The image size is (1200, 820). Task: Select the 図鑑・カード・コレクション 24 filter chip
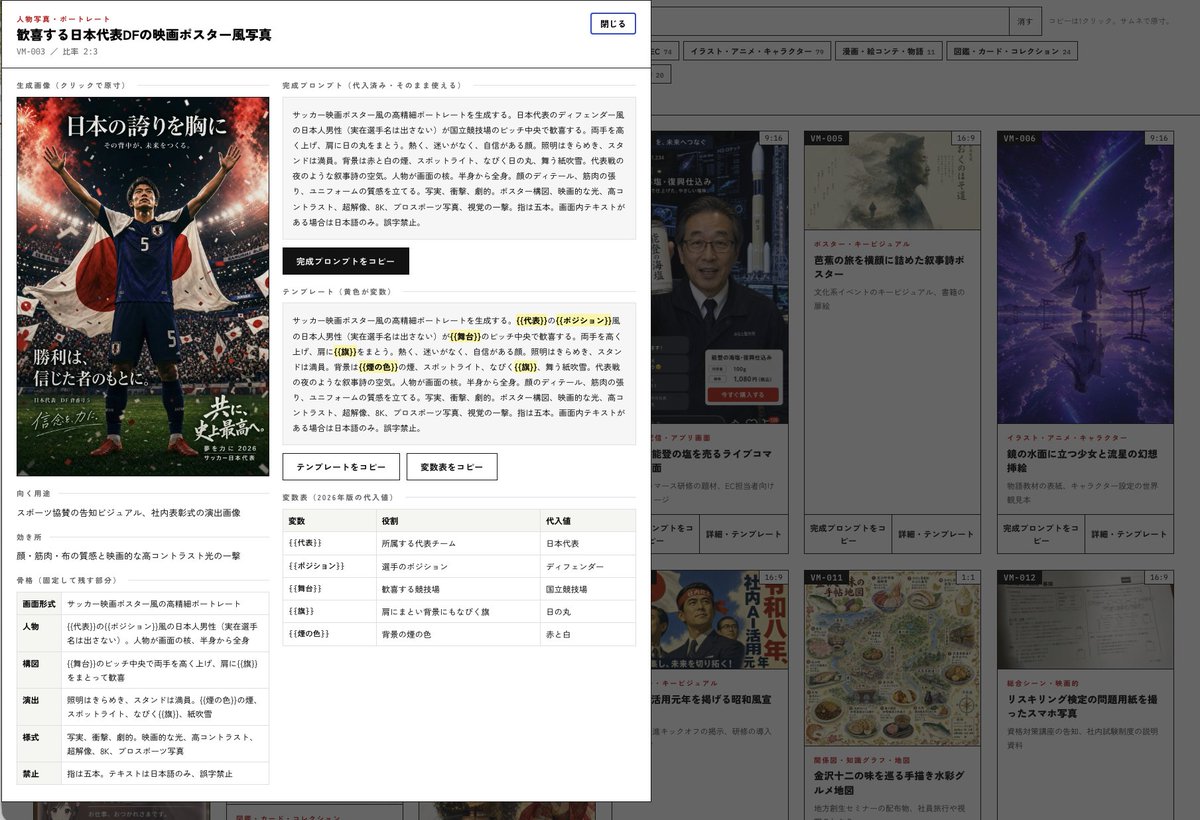coord(1013,51)
